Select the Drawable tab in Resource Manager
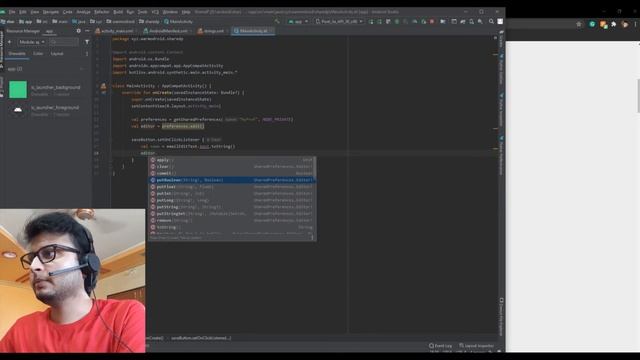 coord(17,53)
